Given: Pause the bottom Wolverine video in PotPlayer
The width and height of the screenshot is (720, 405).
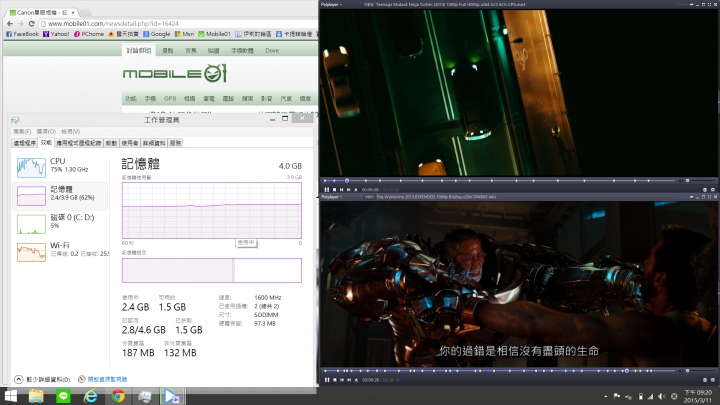Looking at the screenshot, I should 326,380.
